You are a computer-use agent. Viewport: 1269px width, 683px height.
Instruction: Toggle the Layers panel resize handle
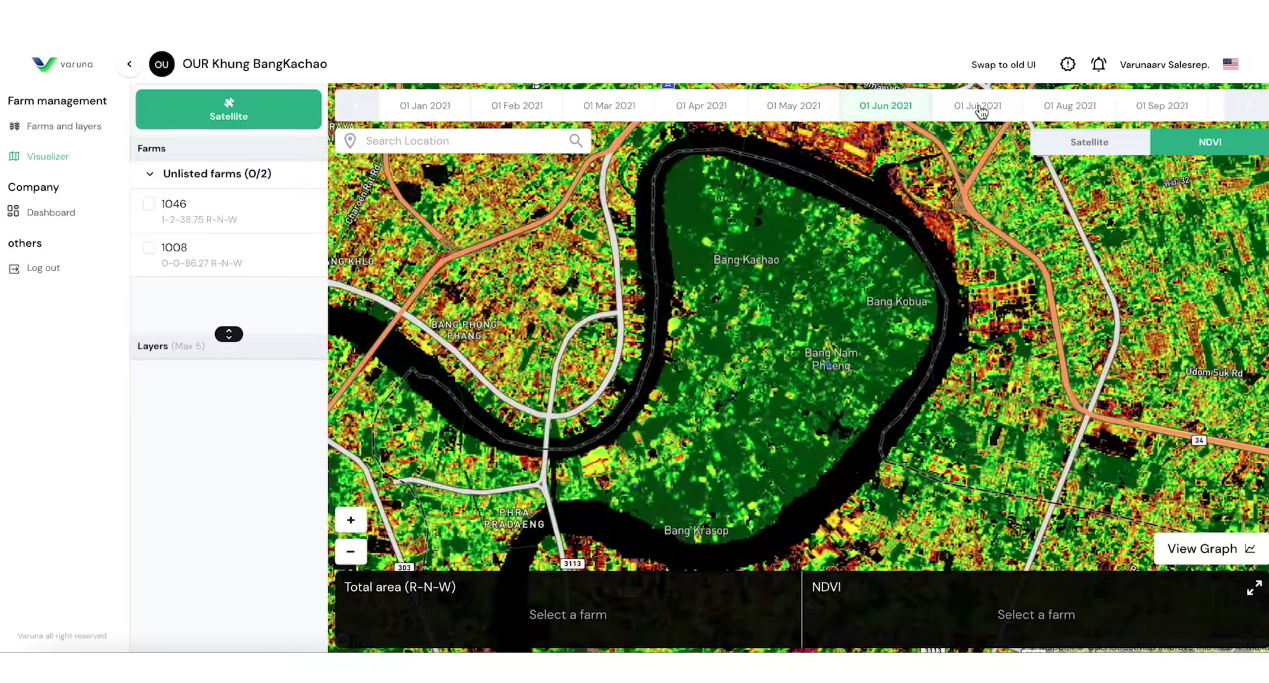tap(229, 334)
